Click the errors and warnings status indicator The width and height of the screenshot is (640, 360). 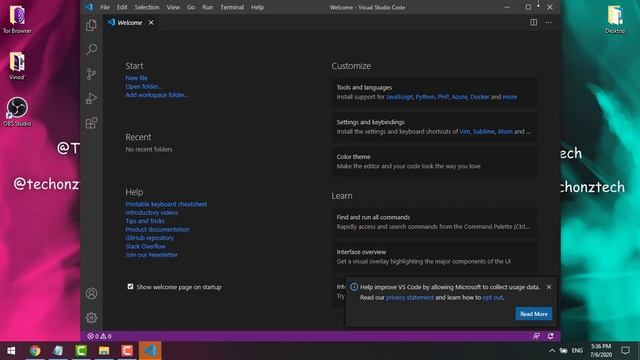[99, 336]
